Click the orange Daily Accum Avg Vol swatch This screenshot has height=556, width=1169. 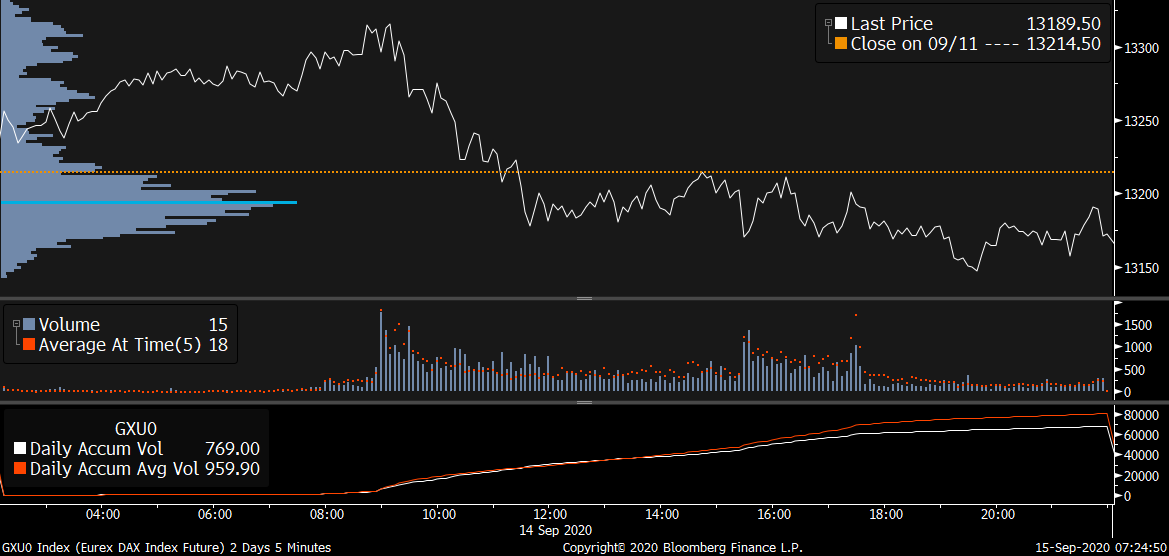20,468
